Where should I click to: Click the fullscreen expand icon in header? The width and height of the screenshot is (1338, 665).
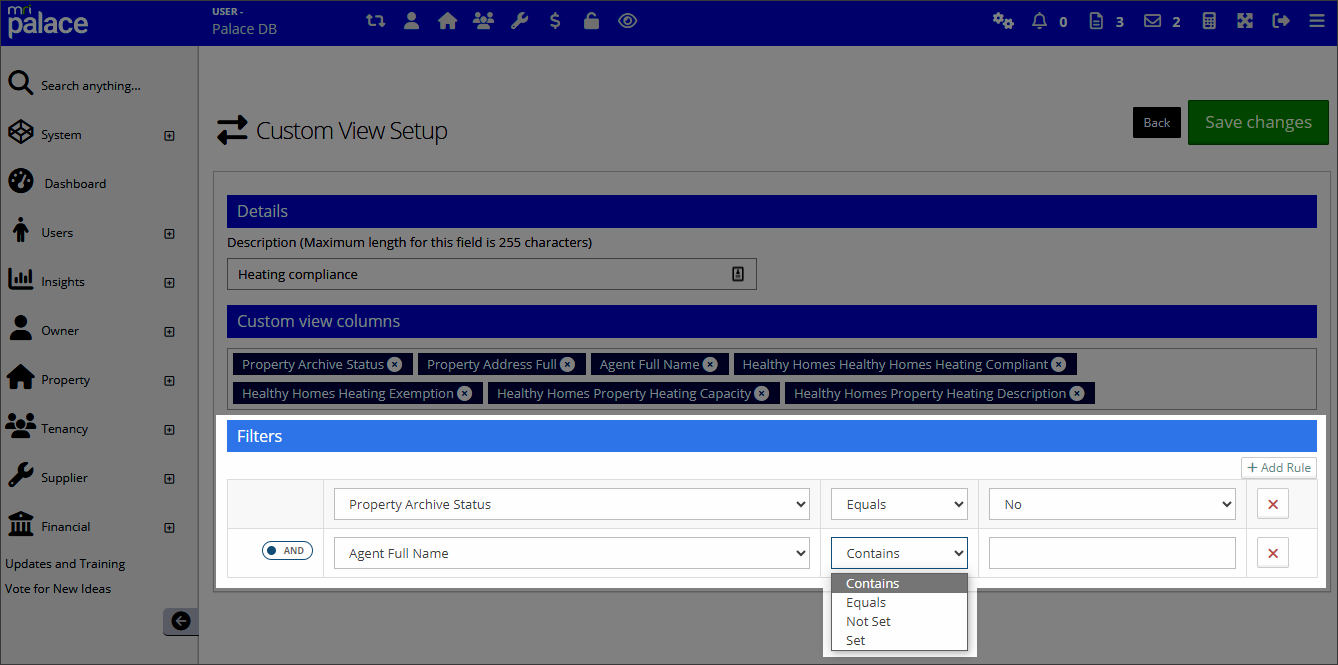tap(1245, 20)
